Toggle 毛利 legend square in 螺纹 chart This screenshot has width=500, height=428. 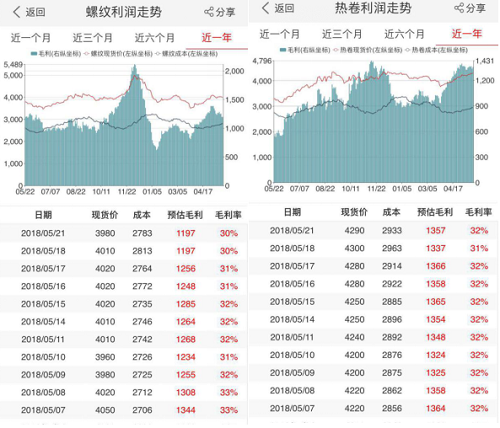[x=34, y=54]
